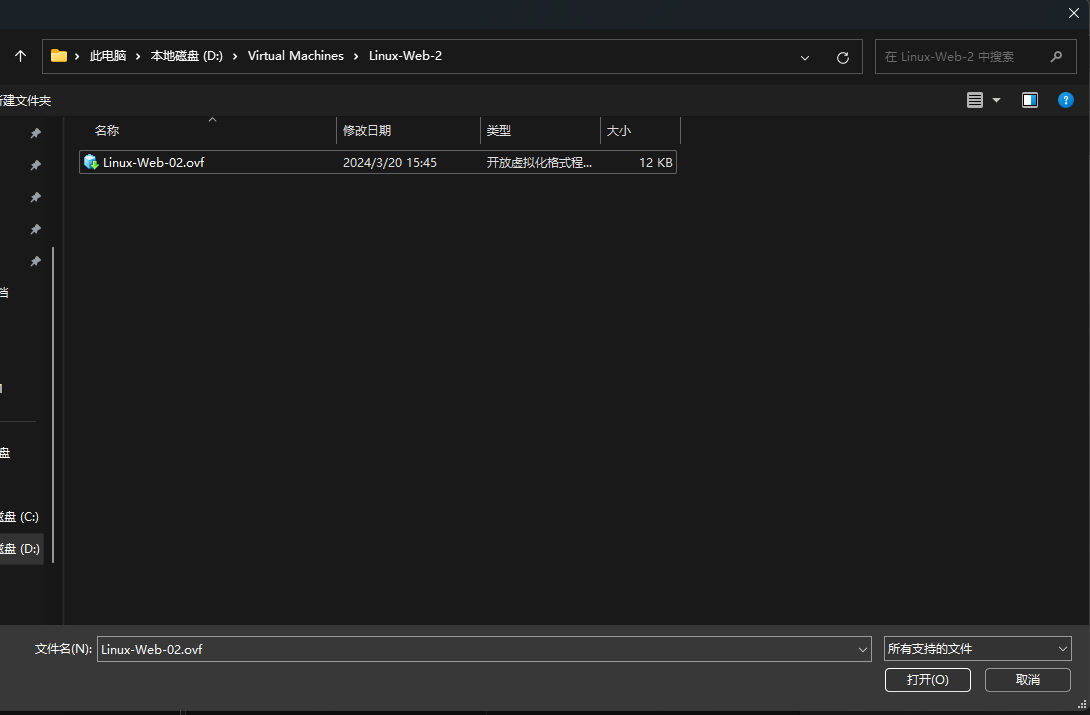Screen dimensions: 1090x715
Task: Toggle the preview pane icon
Action: [x=1030, y=100]
